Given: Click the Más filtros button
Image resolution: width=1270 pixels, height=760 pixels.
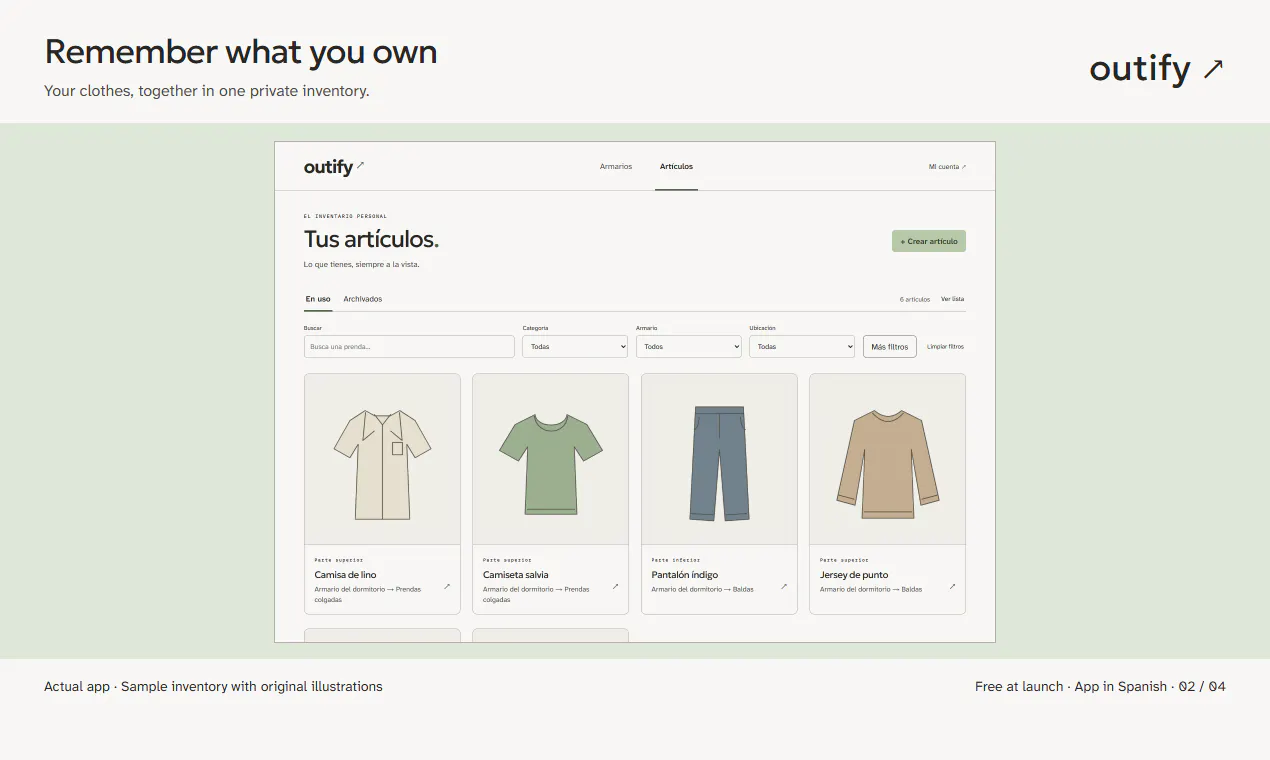Looking at the screenshot, I should [x=890, y=346].
